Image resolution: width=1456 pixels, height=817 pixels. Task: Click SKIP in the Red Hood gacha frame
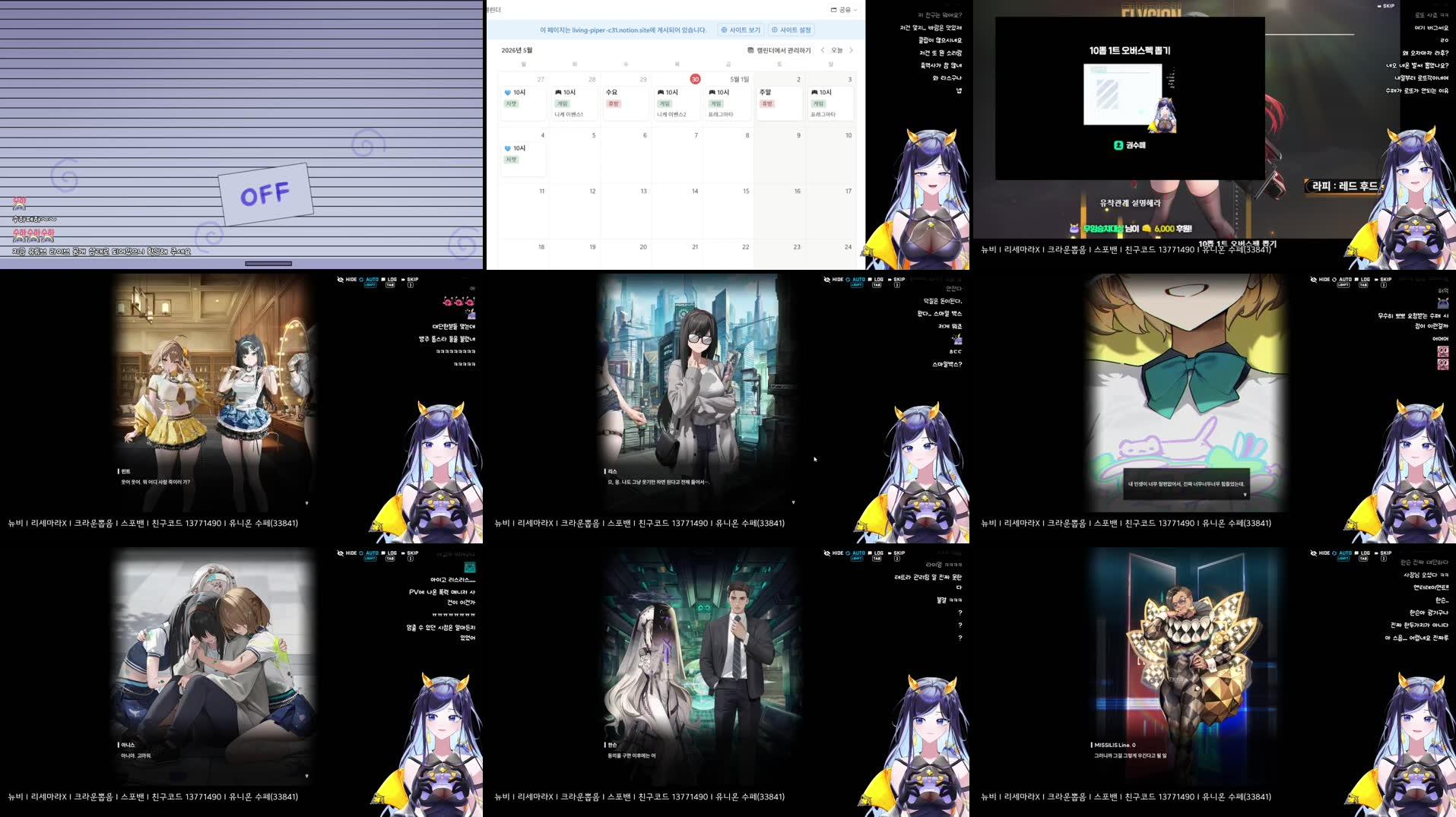point(1386,6)
